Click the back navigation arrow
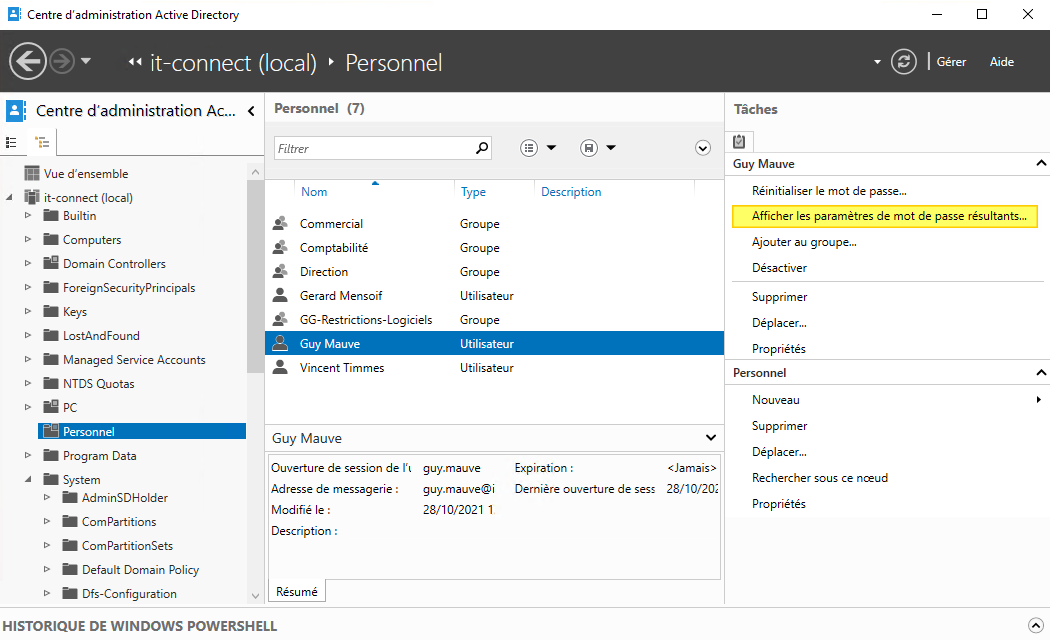The image size is (1050, 640). click(x=27, y=61)
